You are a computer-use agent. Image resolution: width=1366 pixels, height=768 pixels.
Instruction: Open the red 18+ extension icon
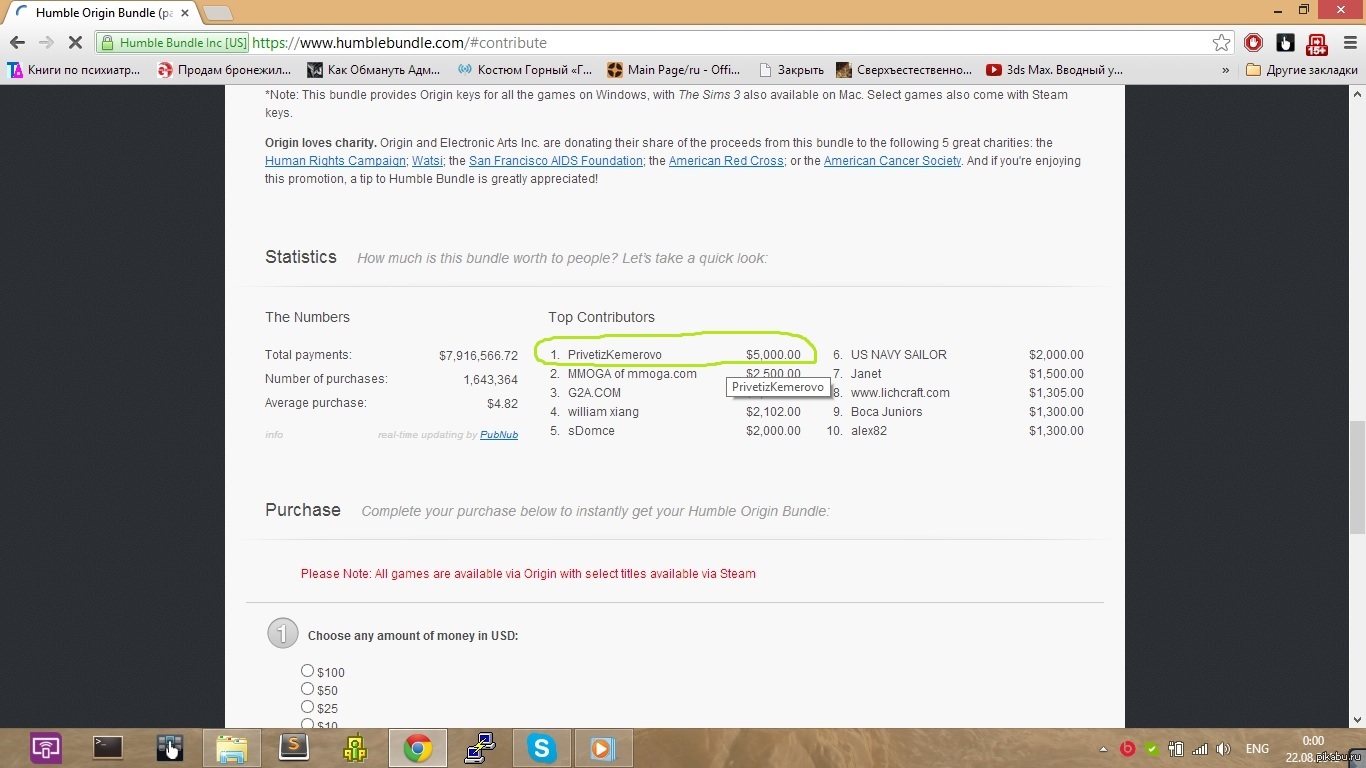[1316, 43]
